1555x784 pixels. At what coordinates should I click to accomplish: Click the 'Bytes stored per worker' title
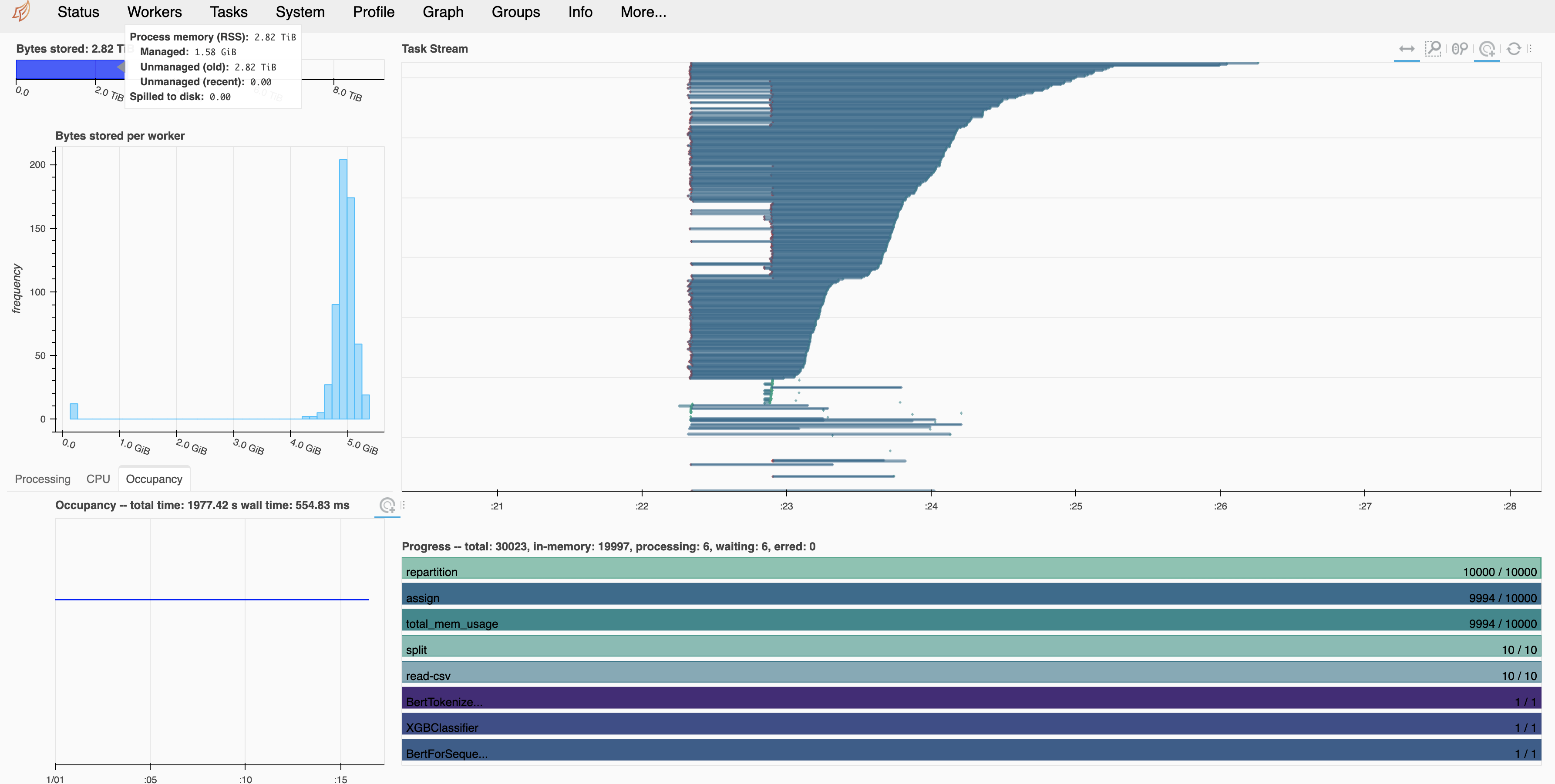120,136
